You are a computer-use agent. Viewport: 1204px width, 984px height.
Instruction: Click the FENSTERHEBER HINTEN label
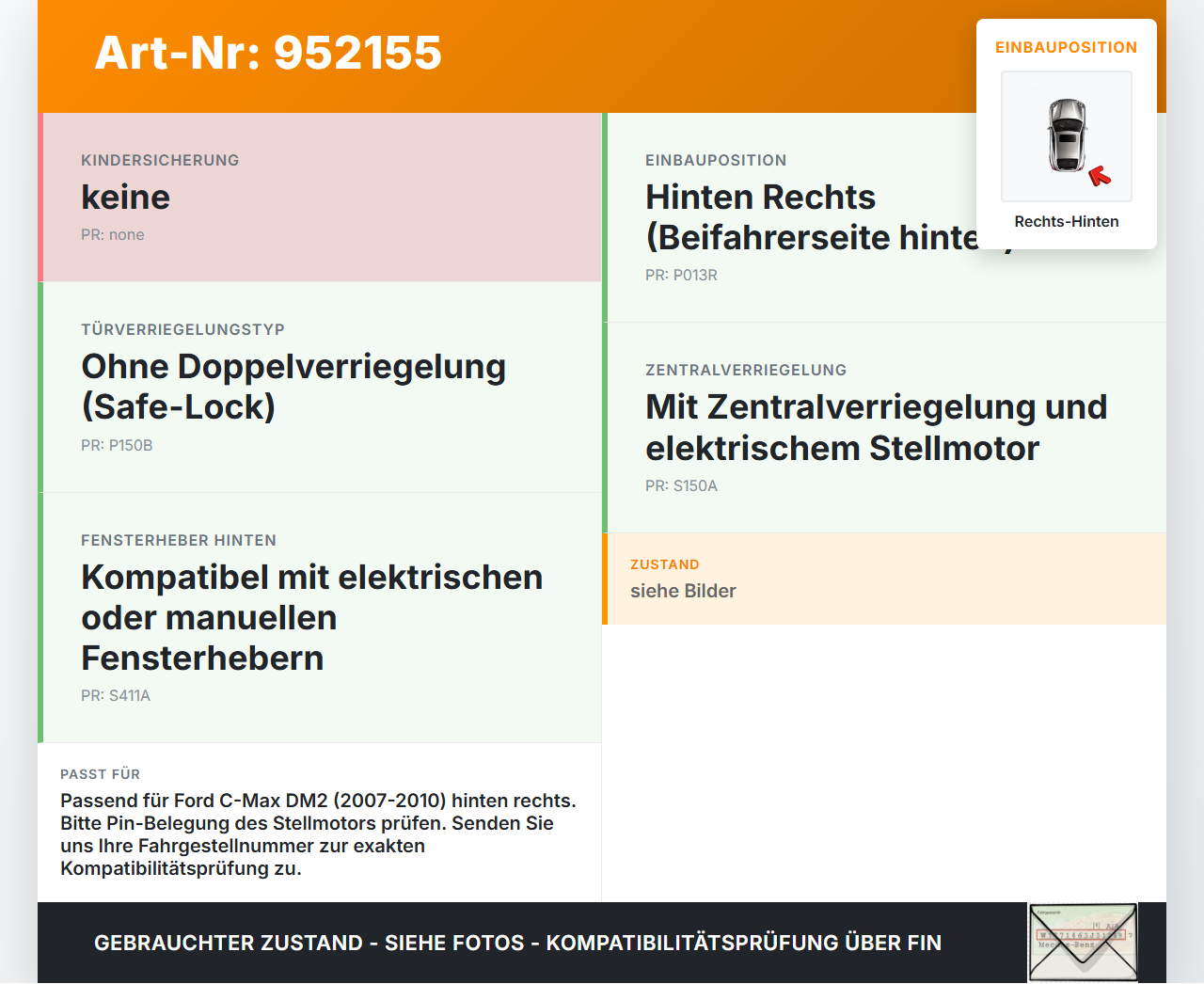[179, 540]
